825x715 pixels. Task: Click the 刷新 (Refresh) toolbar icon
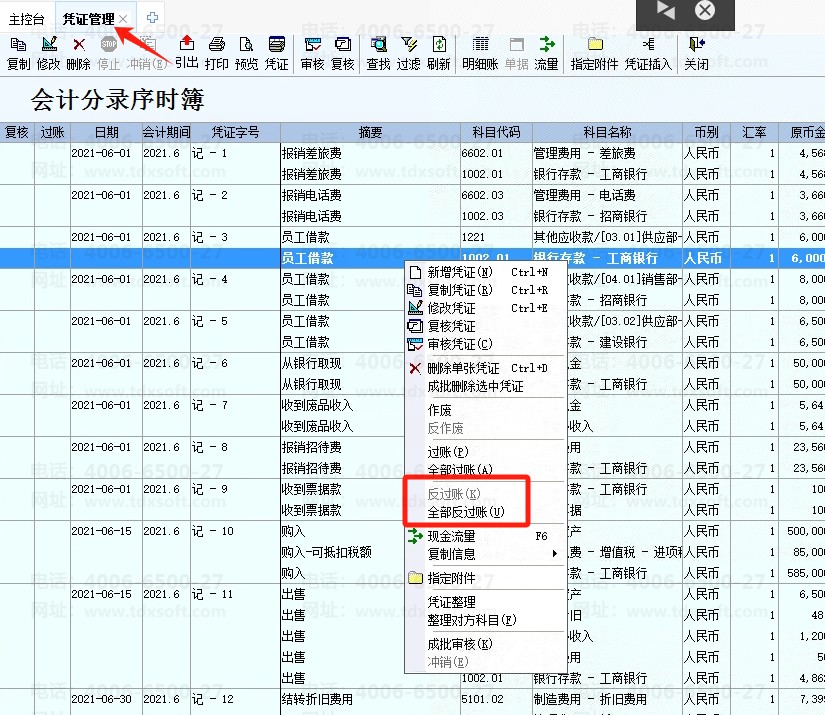click(438, 52)
